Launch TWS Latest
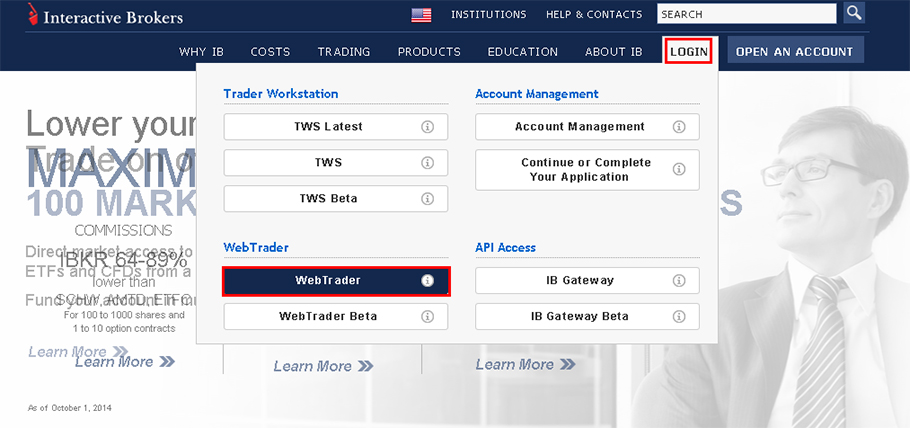The height and width of the screenshot is (428, 910). (x=335, y=127)
